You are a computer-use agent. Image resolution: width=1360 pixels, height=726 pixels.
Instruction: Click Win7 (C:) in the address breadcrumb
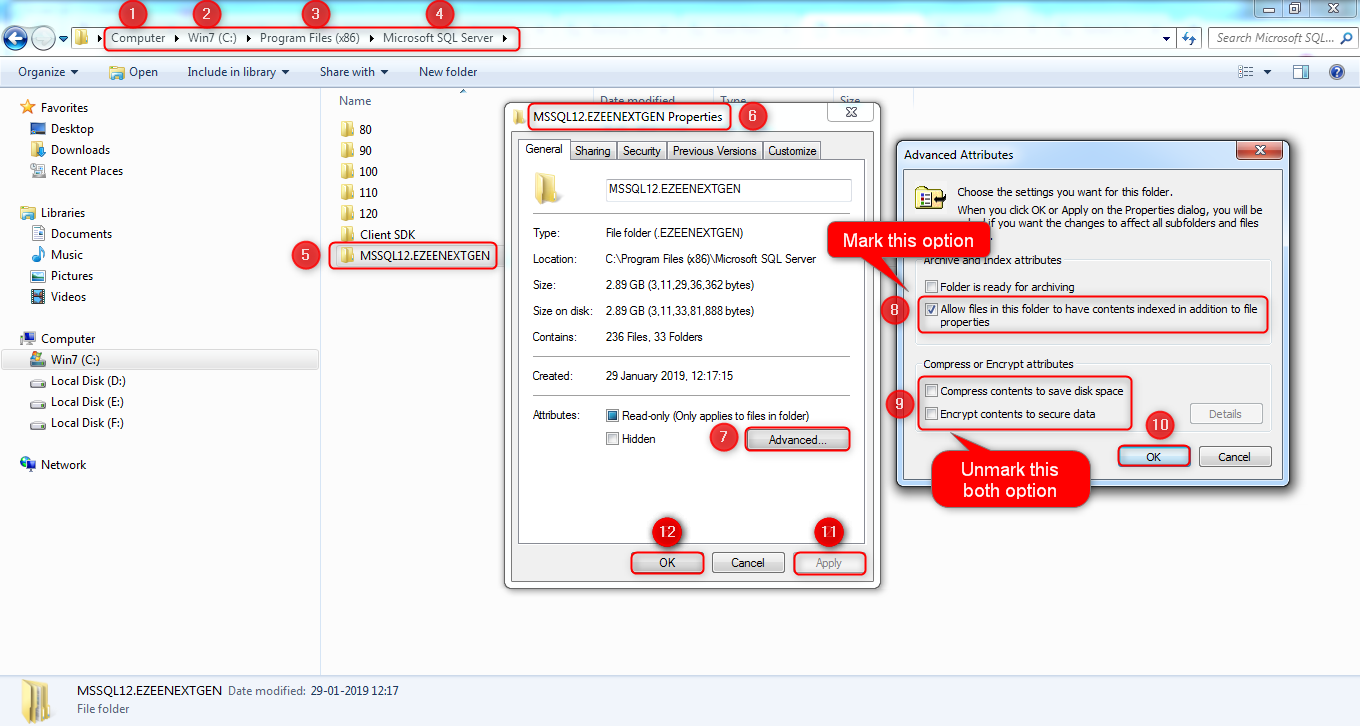coord(212,38)
